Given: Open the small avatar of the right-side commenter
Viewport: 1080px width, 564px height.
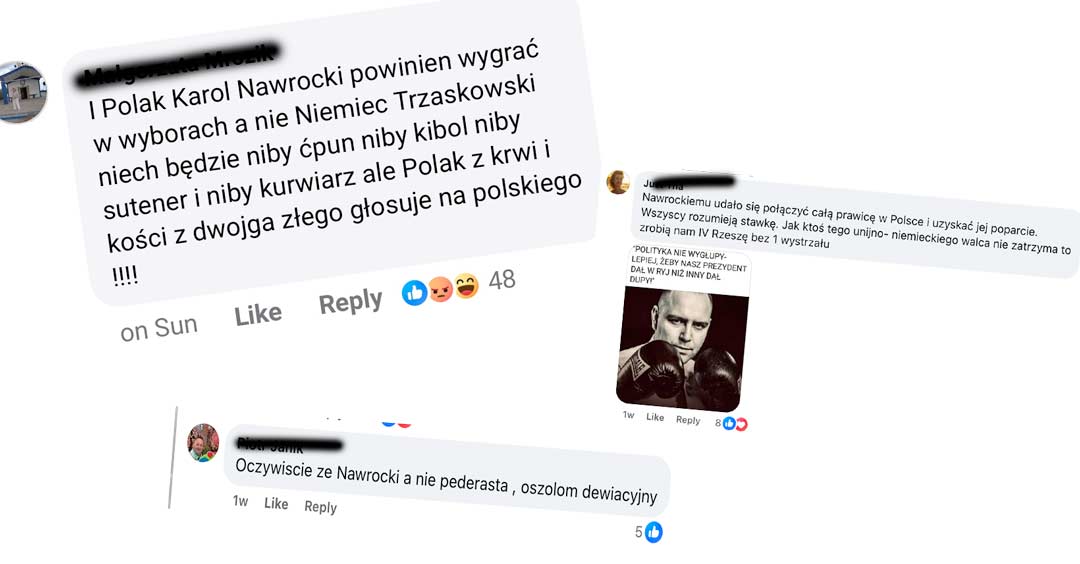Looking at the screenshot, I should (618, 182).
